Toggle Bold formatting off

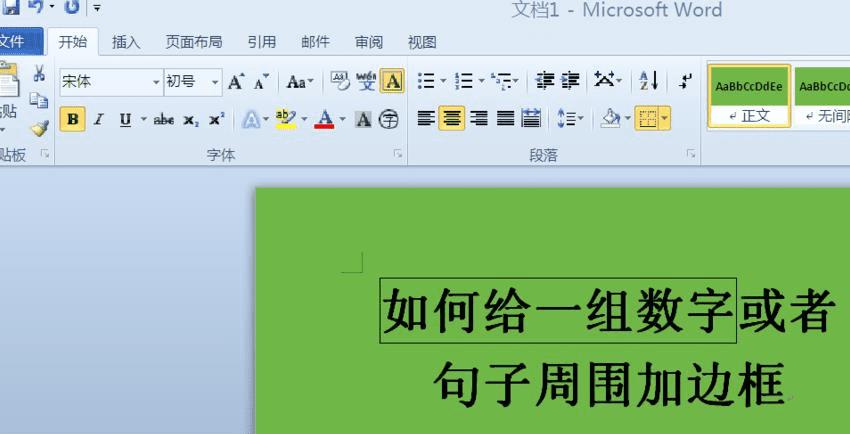(73, 119)
